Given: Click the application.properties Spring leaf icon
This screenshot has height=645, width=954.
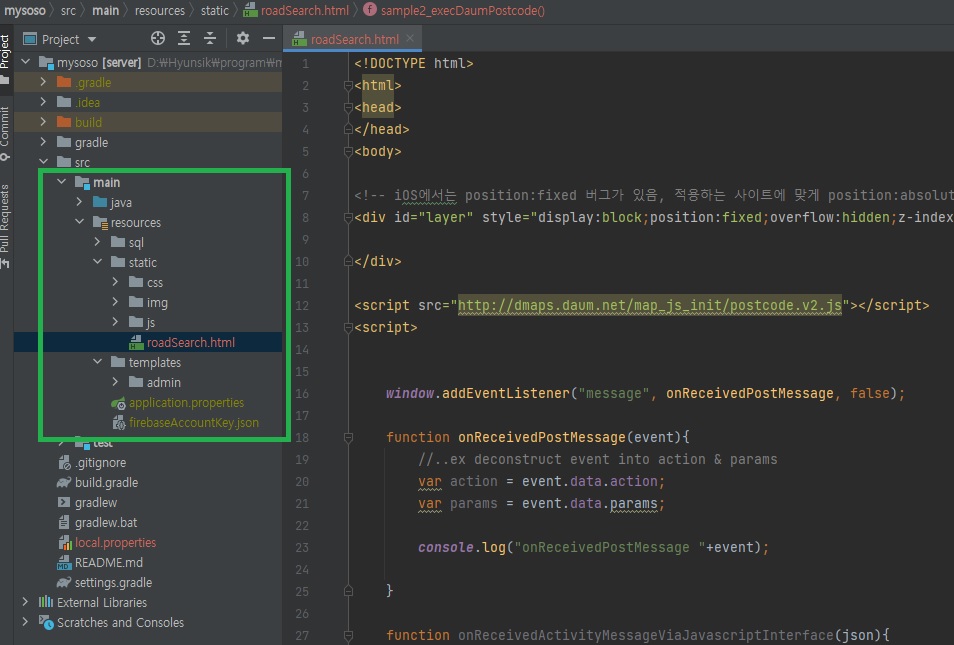Looking at the screenshot, I should tap(118, 403).
